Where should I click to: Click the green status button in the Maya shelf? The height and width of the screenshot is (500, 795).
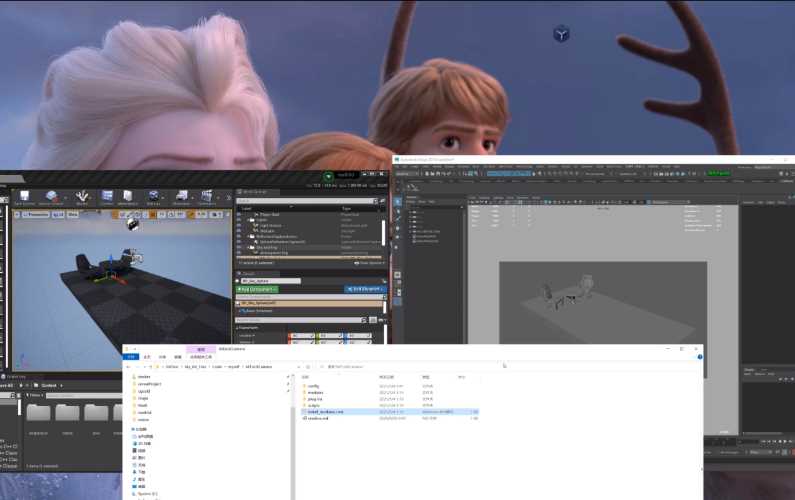(718, 173)
